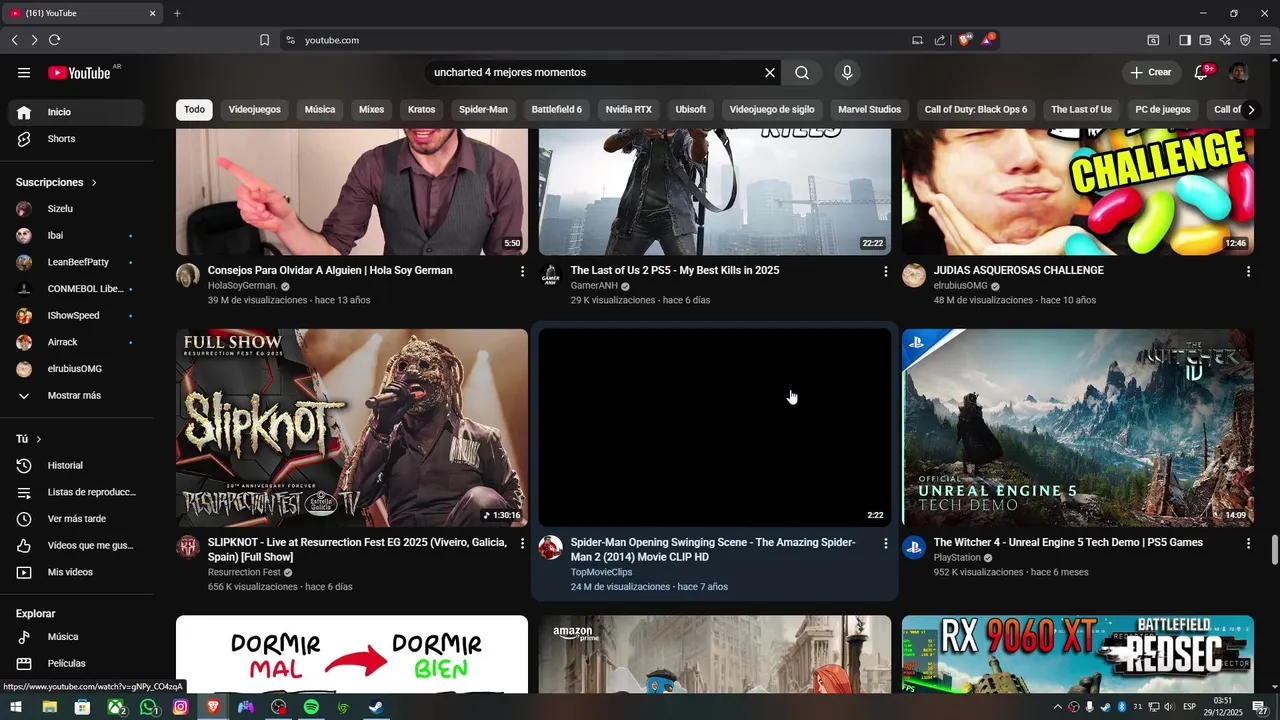Image resolution: width=1280 pixels, height=720 pixels.
Task: Select the Videojuegos filter chip
Action: click(x=255, y=110)
